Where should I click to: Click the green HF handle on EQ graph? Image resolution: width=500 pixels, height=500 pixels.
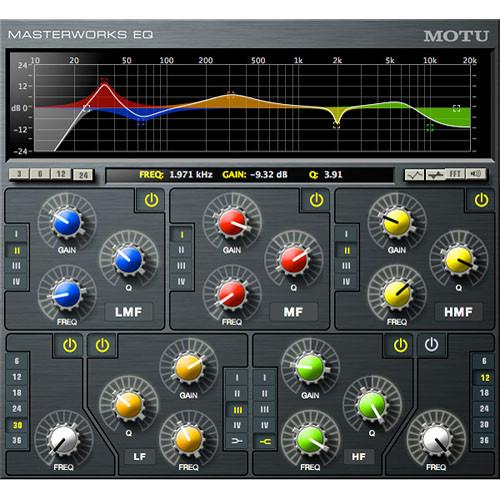click(429, 128)
